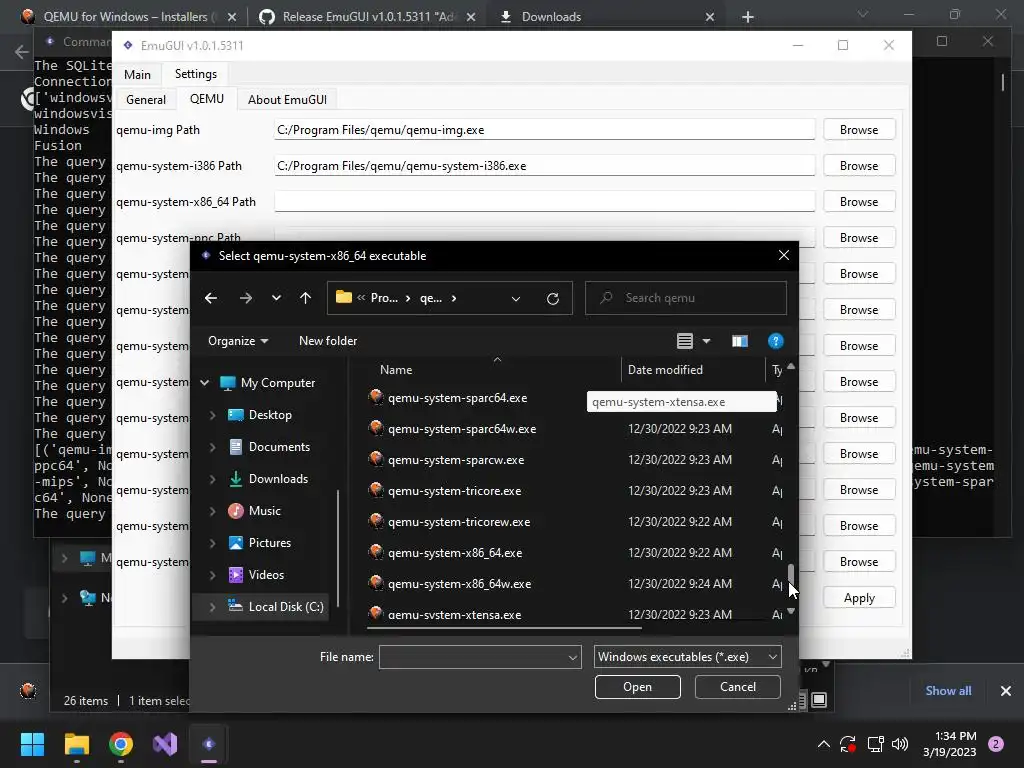The height and width of the screenshot is (768, 1024).
Task: Select qemu-system-x86_64.exe file
Action: pyautogui.click(x=455, y=553)
